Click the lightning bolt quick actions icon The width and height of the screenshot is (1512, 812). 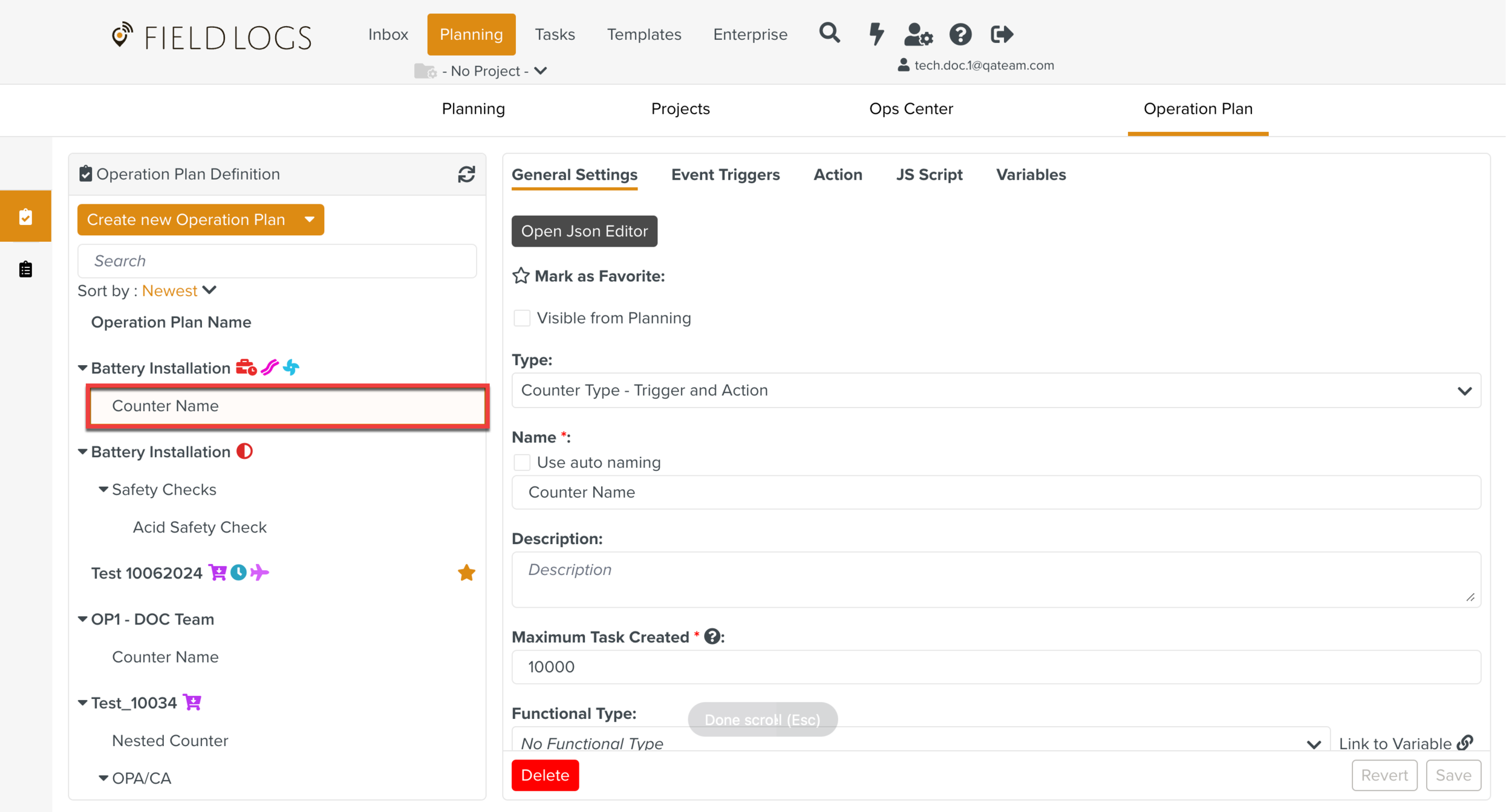coord(876,34)
